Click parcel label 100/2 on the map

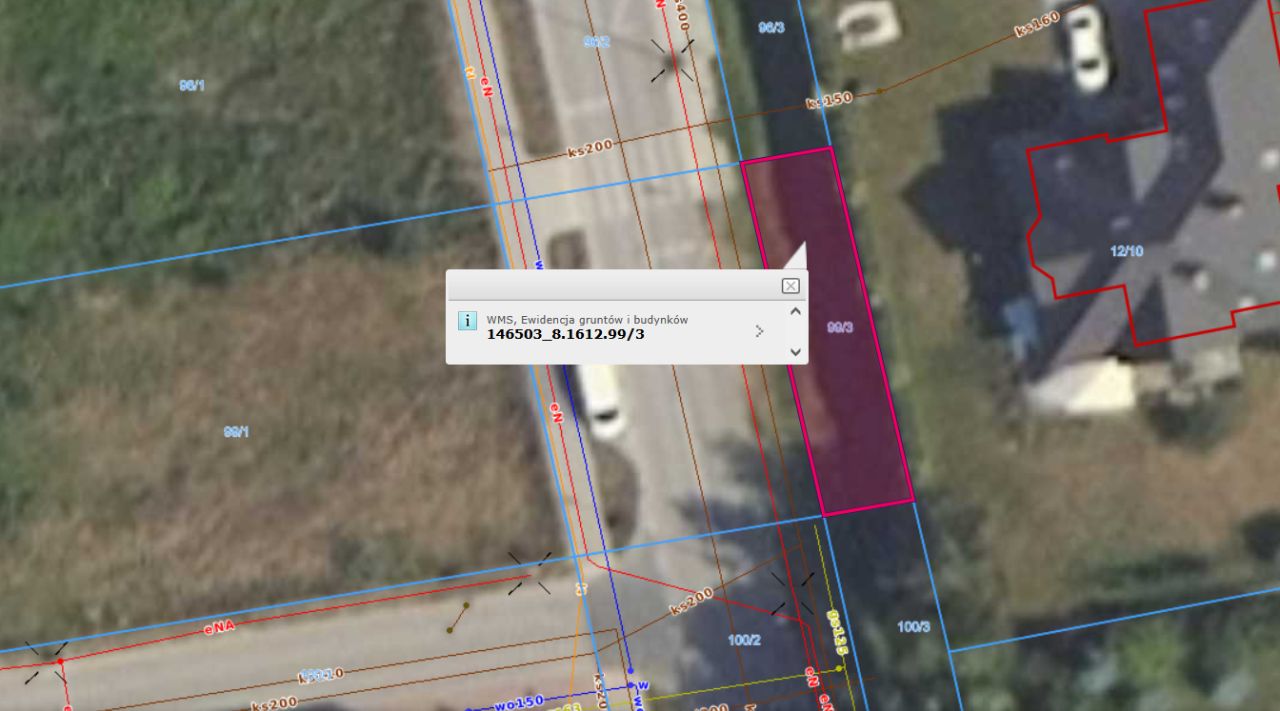pyautogui.click(x=744, y=640)
